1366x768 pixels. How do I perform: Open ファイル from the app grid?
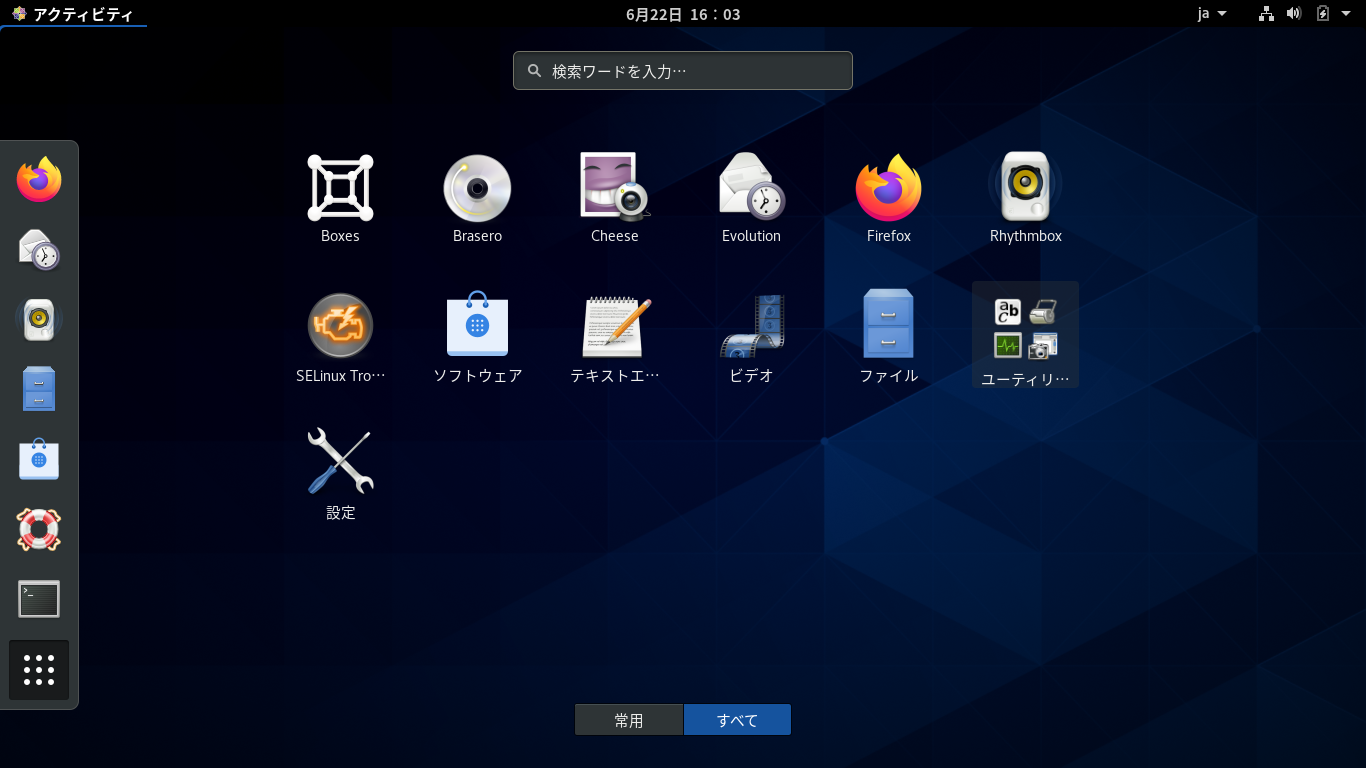coord(888,337)
